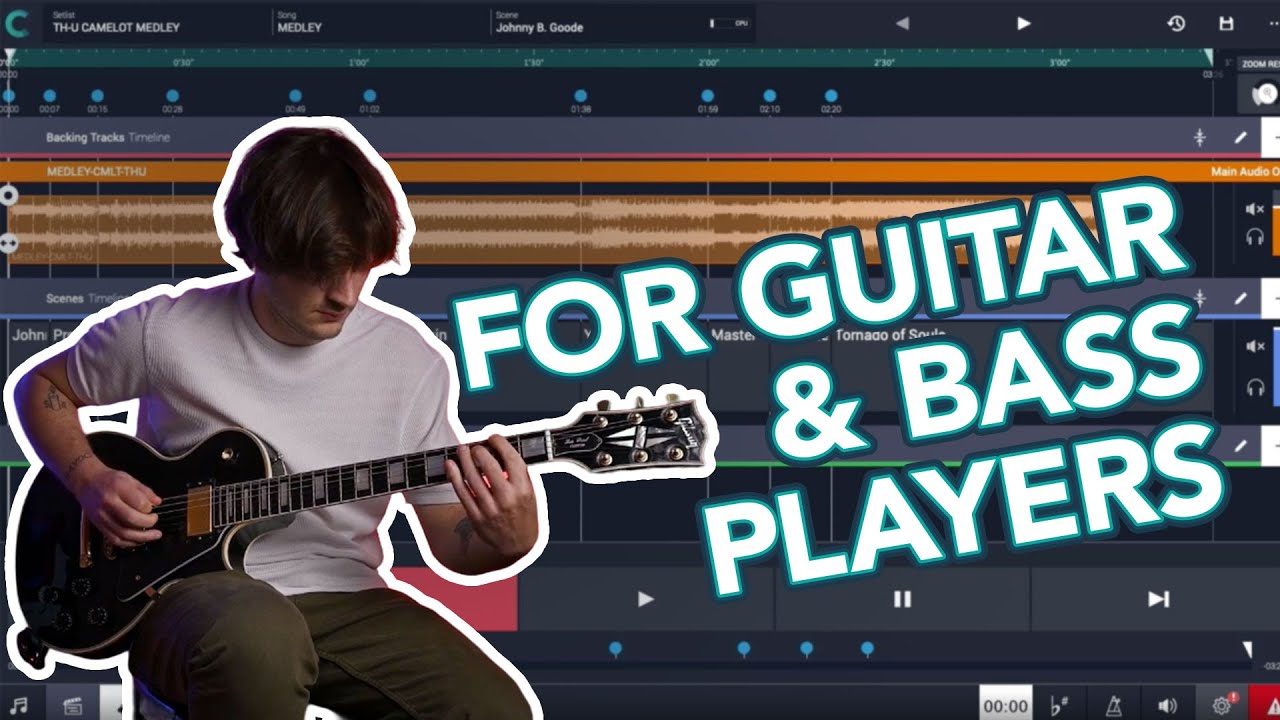Click the end marker on the top ruler
Viewport: 1280px width, 720px height.
1208,57
